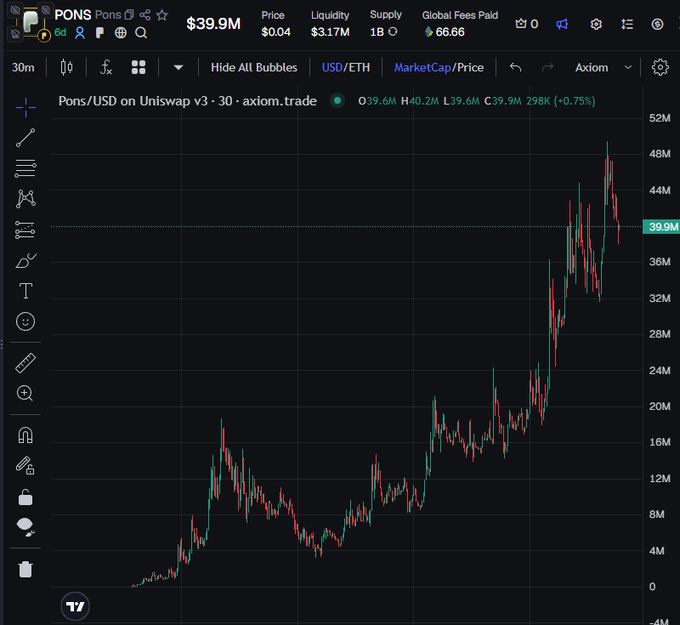Open the list spacing options icon

tap(627, 24)
